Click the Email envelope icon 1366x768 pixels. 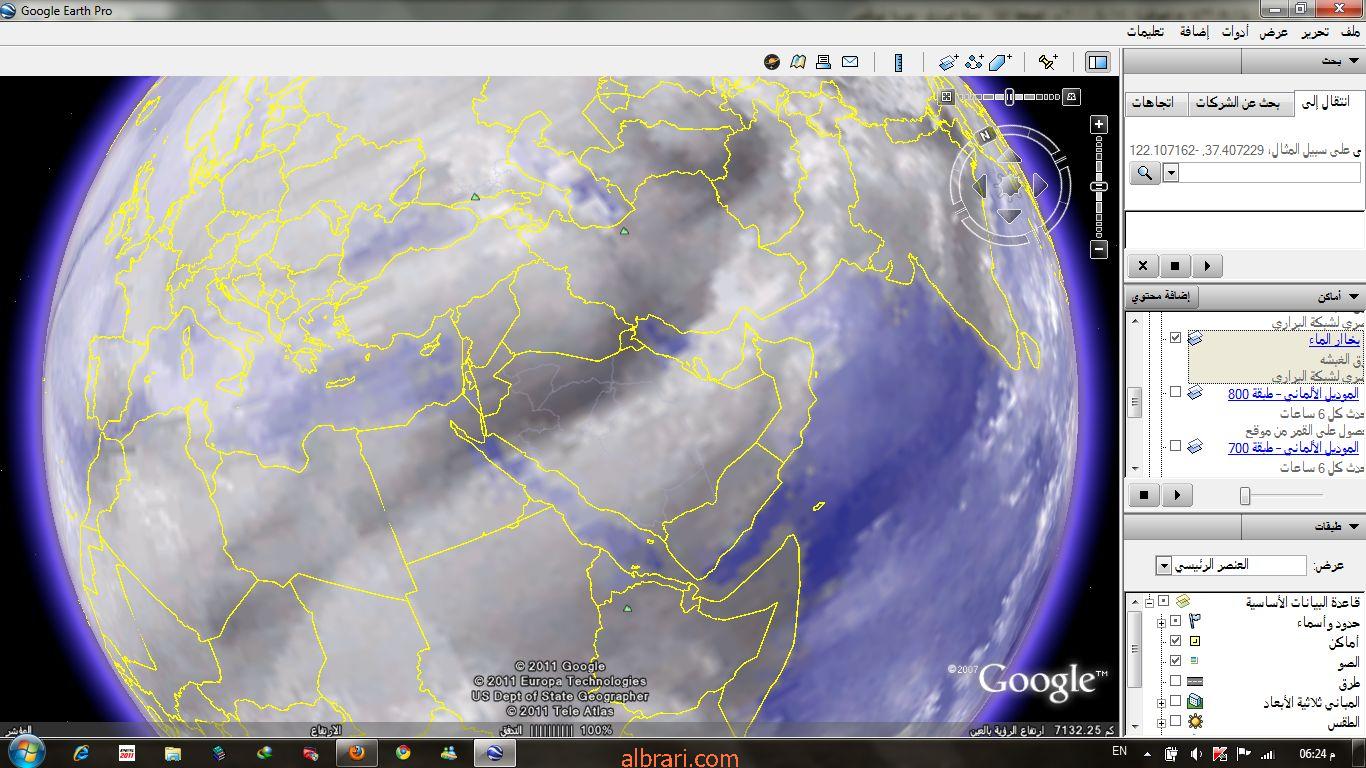click(x=850, y=62)
